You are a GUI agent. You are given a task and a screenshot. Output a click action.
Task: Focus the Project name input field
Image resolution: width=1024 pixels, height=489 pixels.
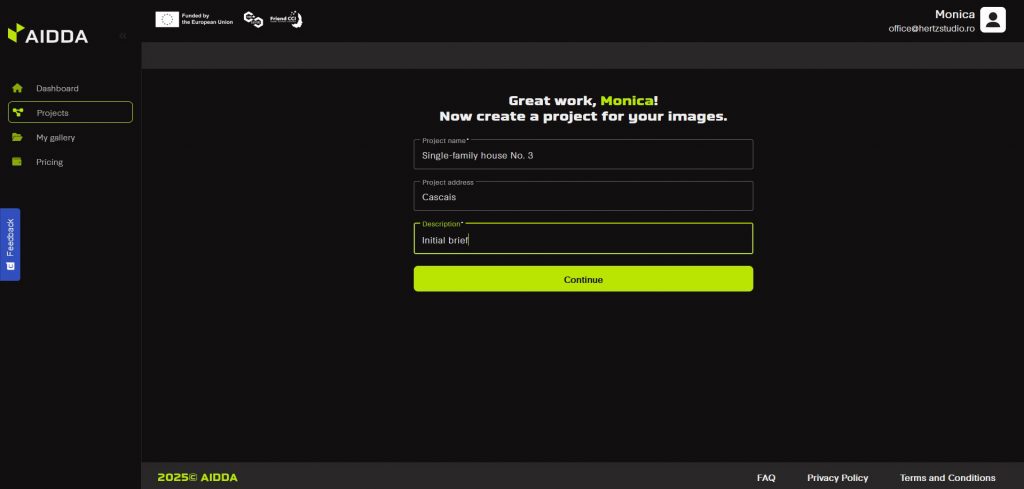(583, 155)
